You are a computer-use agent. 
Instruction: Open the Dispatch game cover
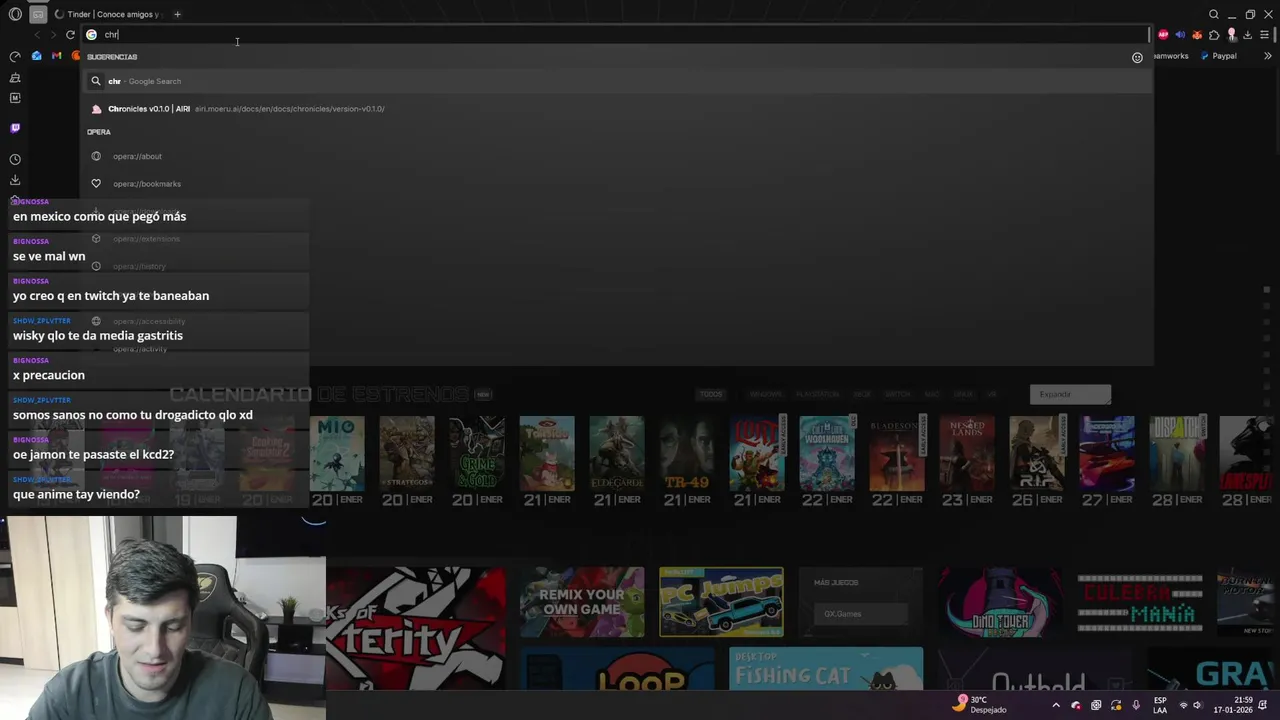coord(1177,453)
